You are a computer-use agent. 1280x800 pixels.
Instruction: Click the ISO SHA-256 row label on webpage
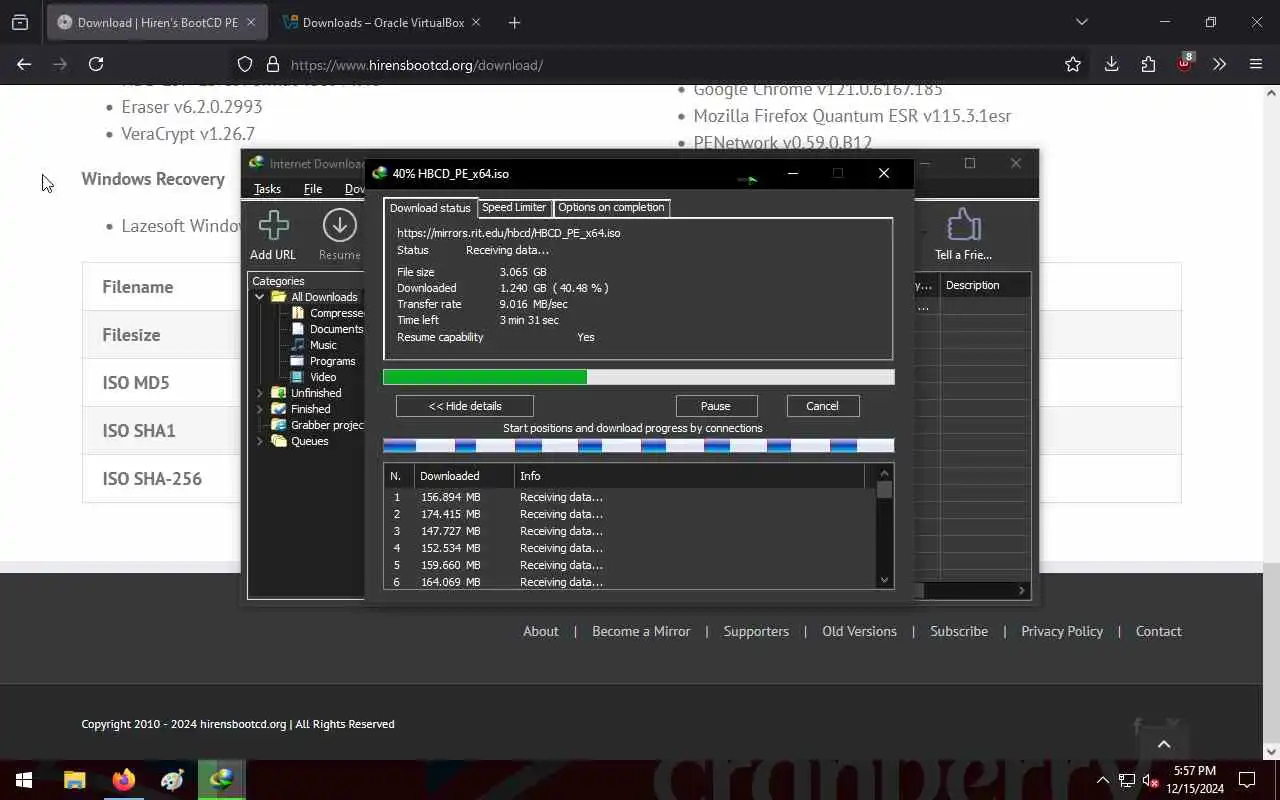pyautogui.click(x=152, y=478)
